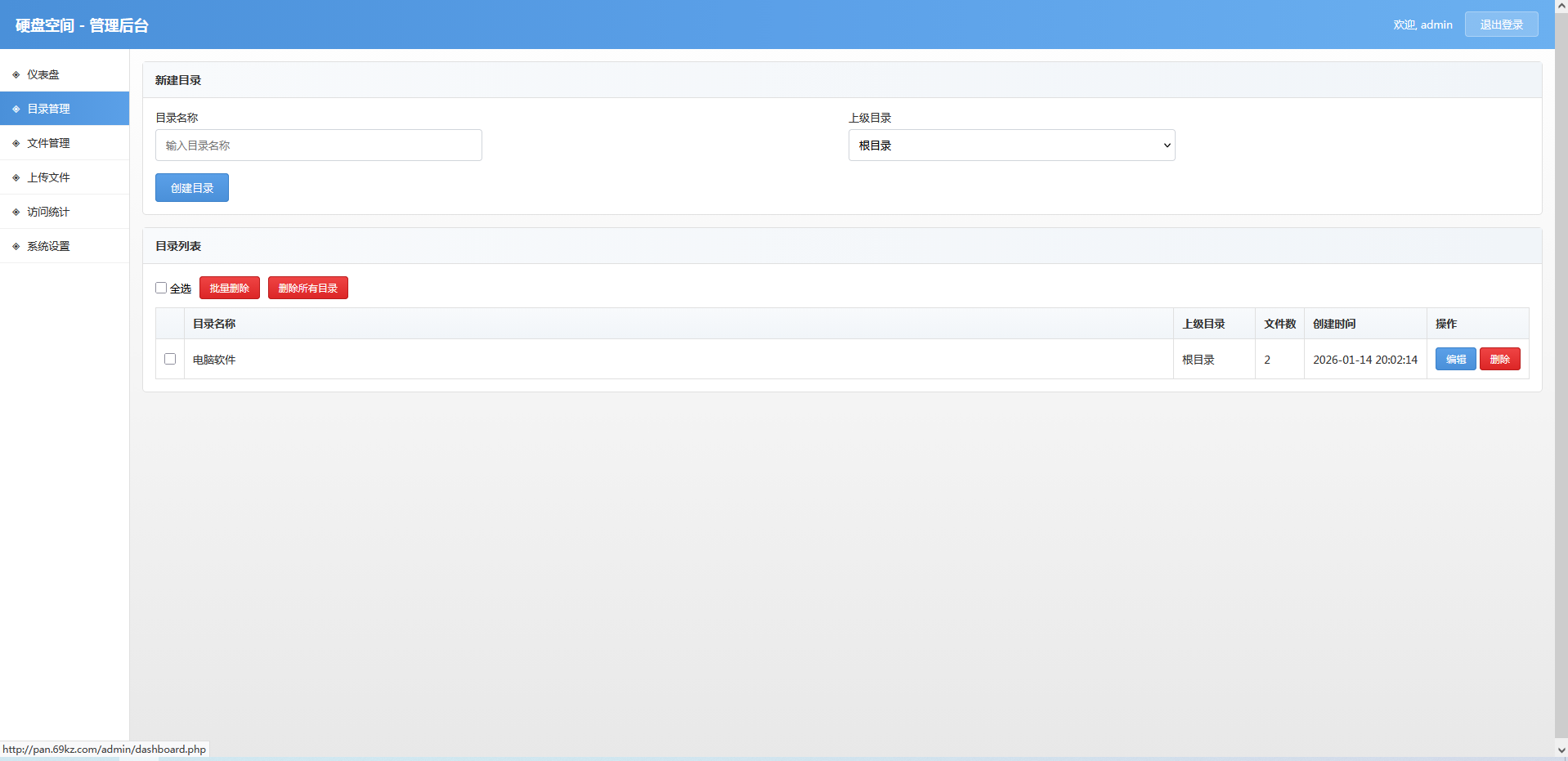The width and height of the screenshot is (1568, 761).
Task: Click the diamond icon beside 文件管理
Action: click(16, 143)
